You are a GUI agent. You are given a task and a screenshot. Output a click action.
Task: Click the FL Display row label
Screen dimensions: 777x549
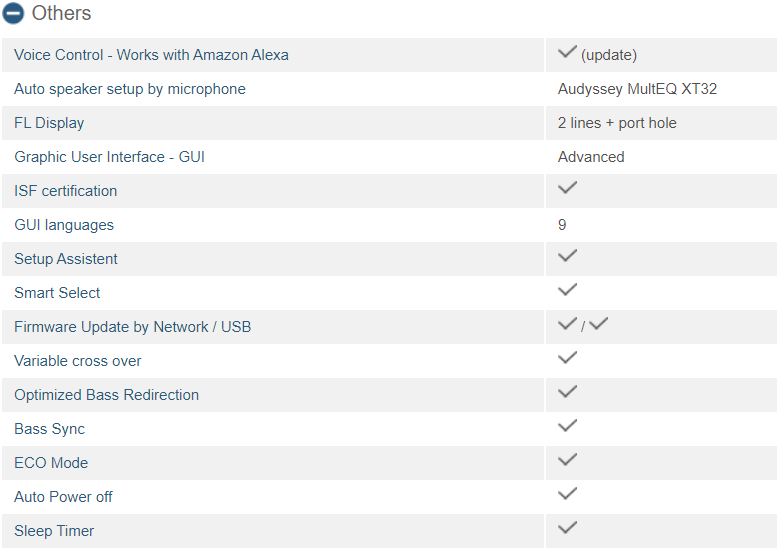[49, 123]
